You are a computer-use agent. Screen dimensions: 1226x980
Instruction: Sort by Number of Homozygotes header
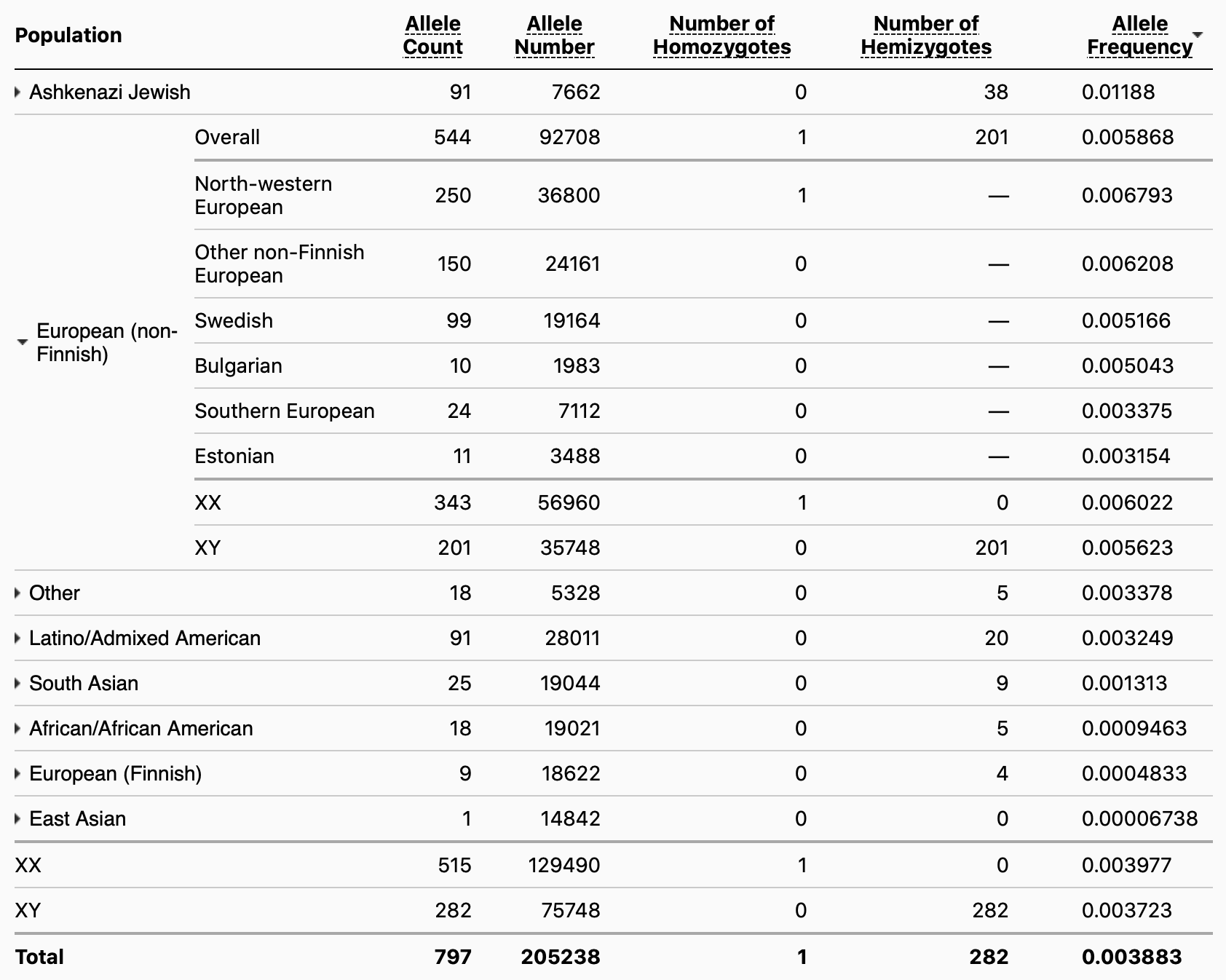click(x=721, y=35)
